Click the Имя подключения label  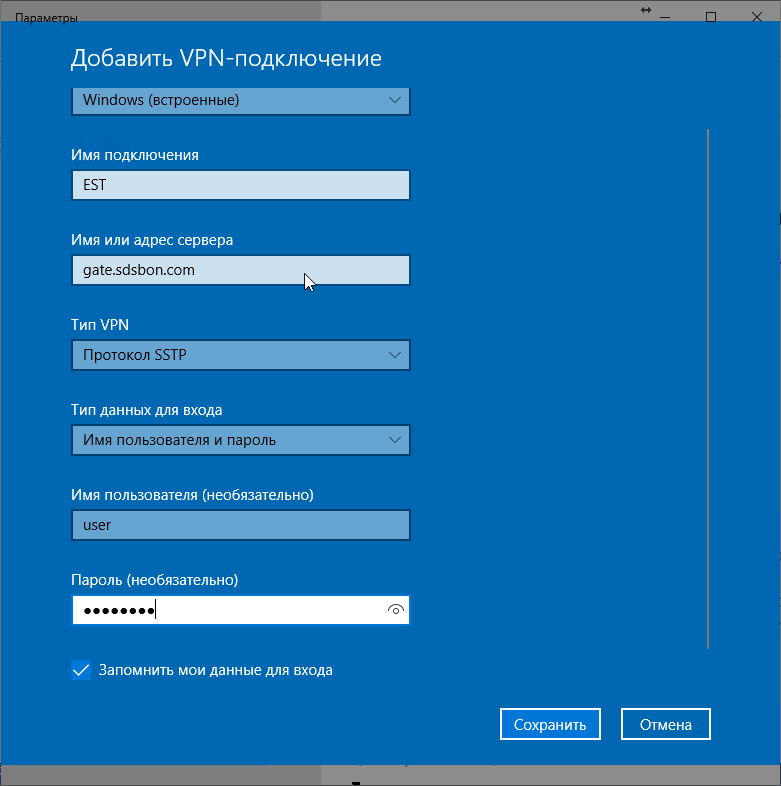(x=135, y=155)
